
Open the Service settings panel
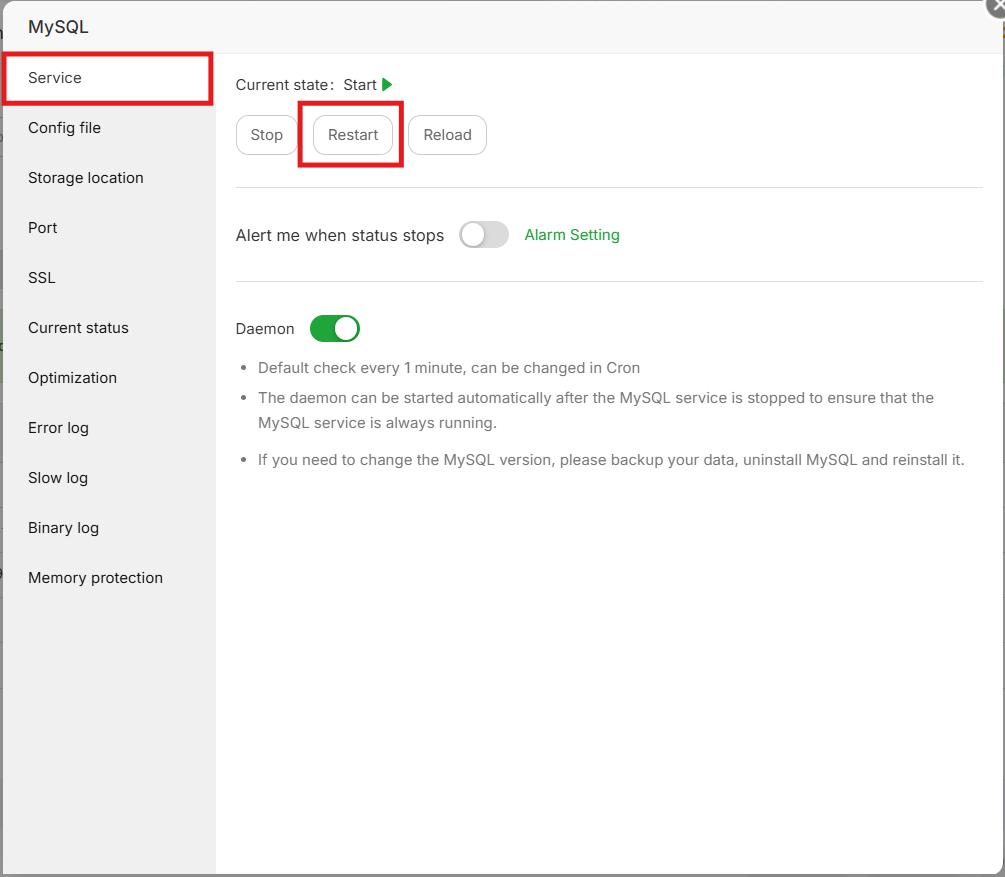(54, 77)
